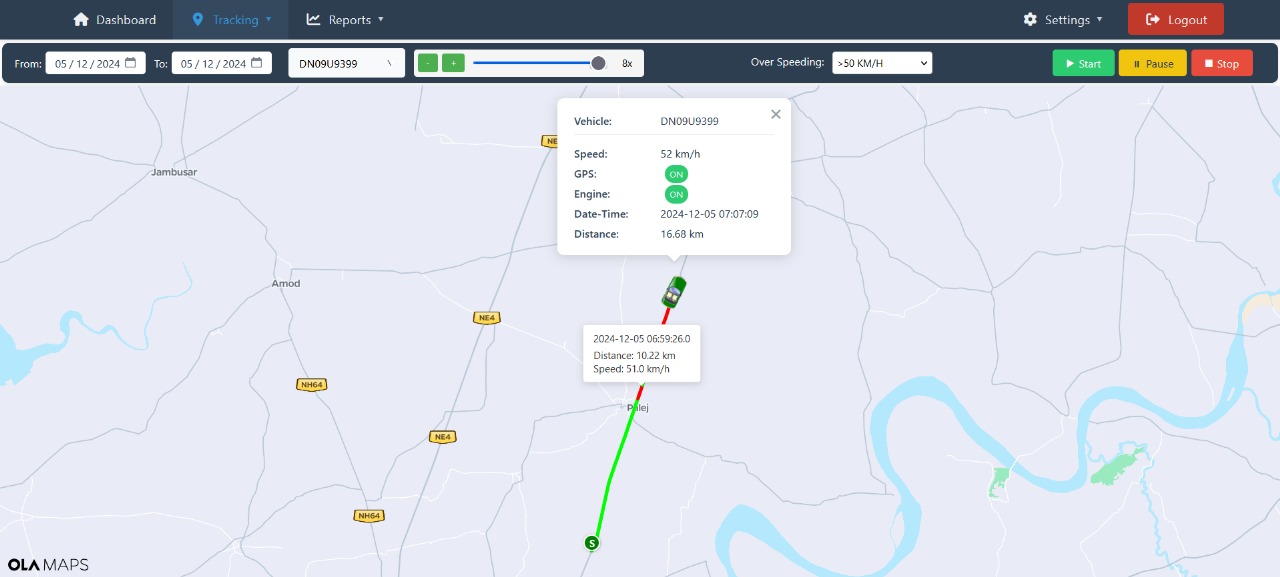Close the vehicle info popup
This screenshot has width=1280, height=577.
coord(775,114)
